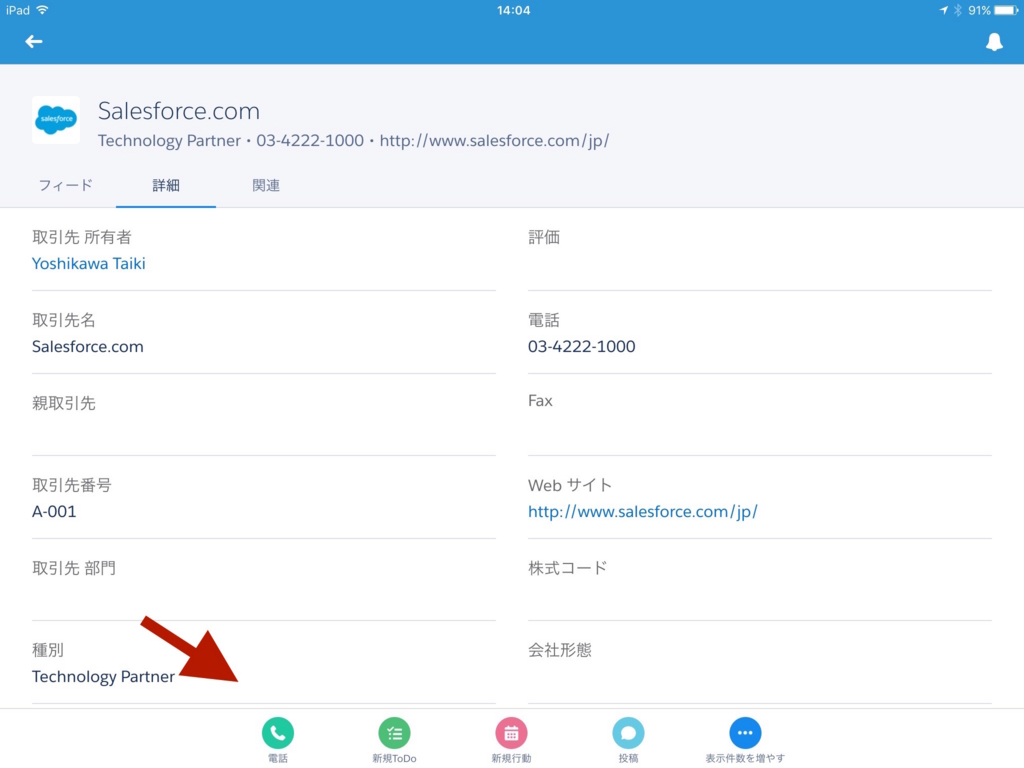Screen dimensions: 1024x768
Task: Switch to the フィード tab
Action: click(65, 185)
